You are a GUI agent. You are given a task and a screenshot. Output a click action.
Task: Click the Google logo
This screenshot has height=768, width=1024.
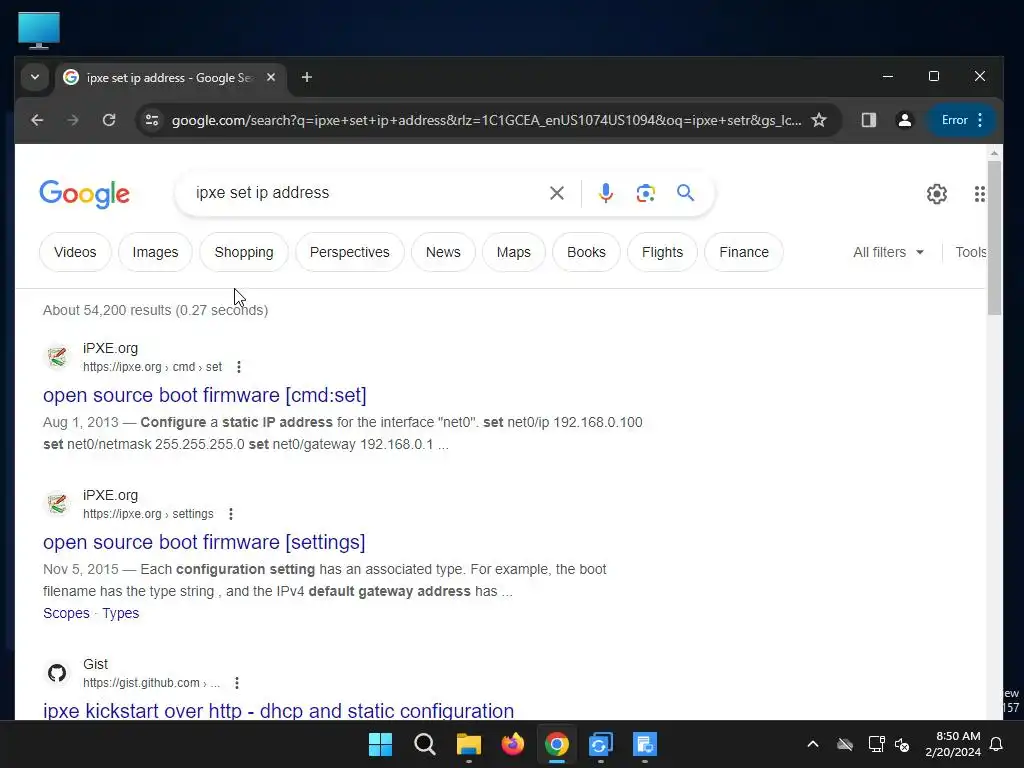click(84, 194)
